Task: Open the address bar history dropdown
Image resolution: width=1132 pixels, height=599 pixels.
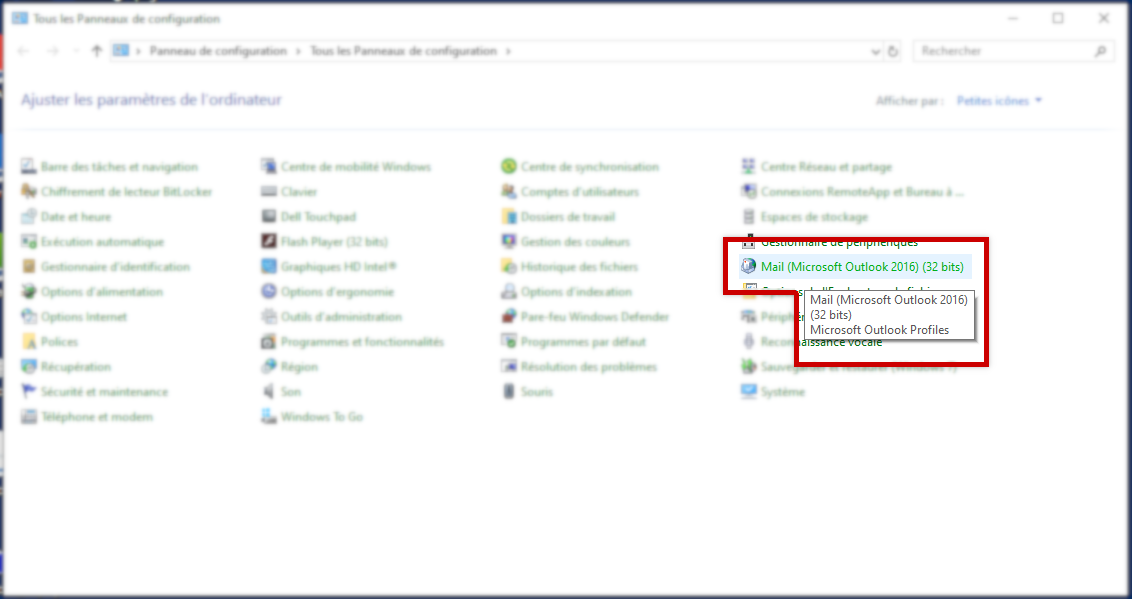Action: coord(876,51)
